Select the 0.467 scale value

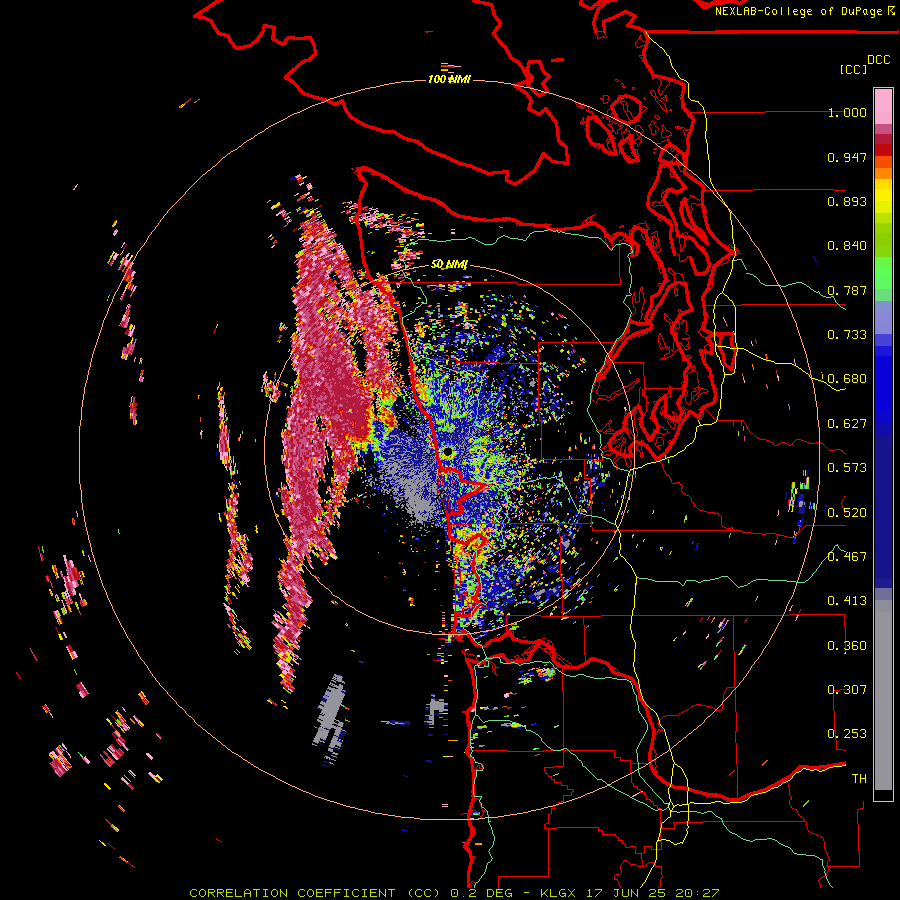[847, 557]
